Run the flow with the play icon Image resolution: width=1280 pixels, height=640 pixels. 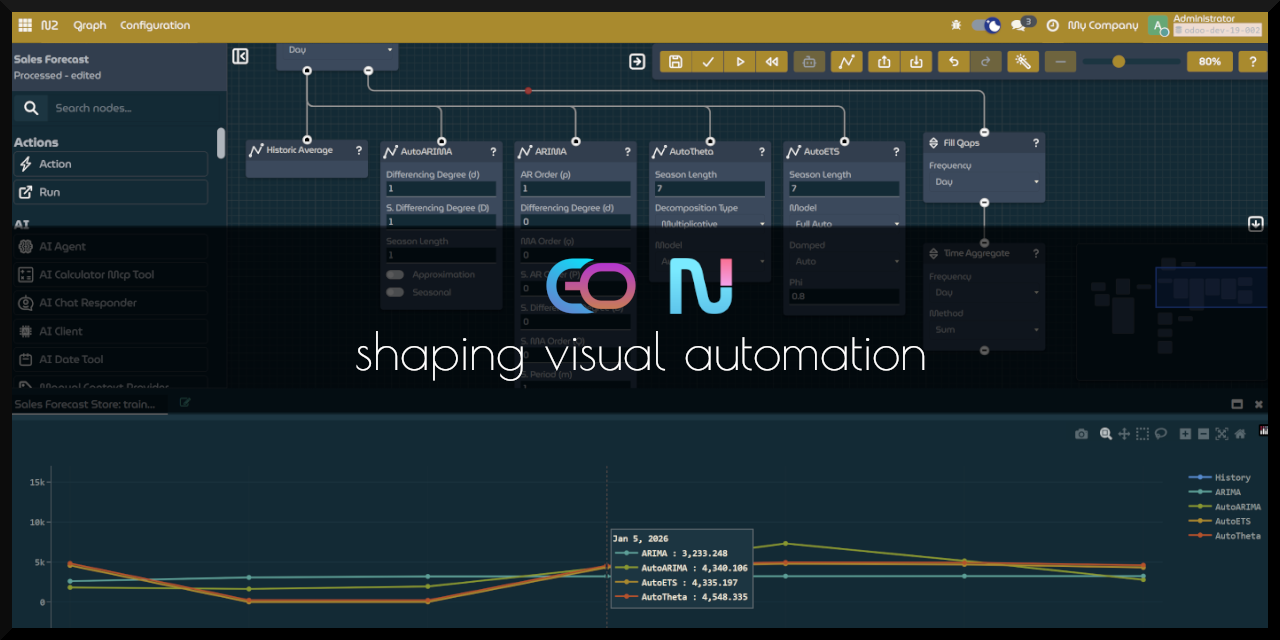740,61
